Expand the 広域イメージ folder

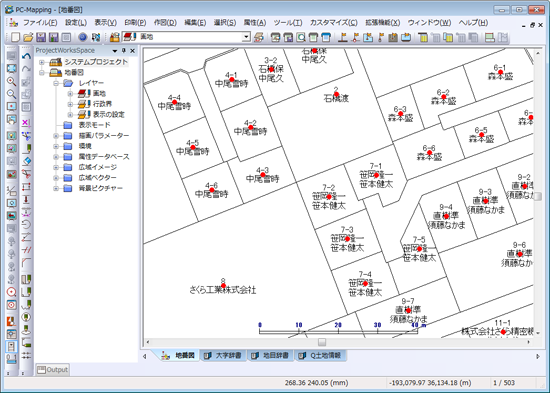coord(56,167)
